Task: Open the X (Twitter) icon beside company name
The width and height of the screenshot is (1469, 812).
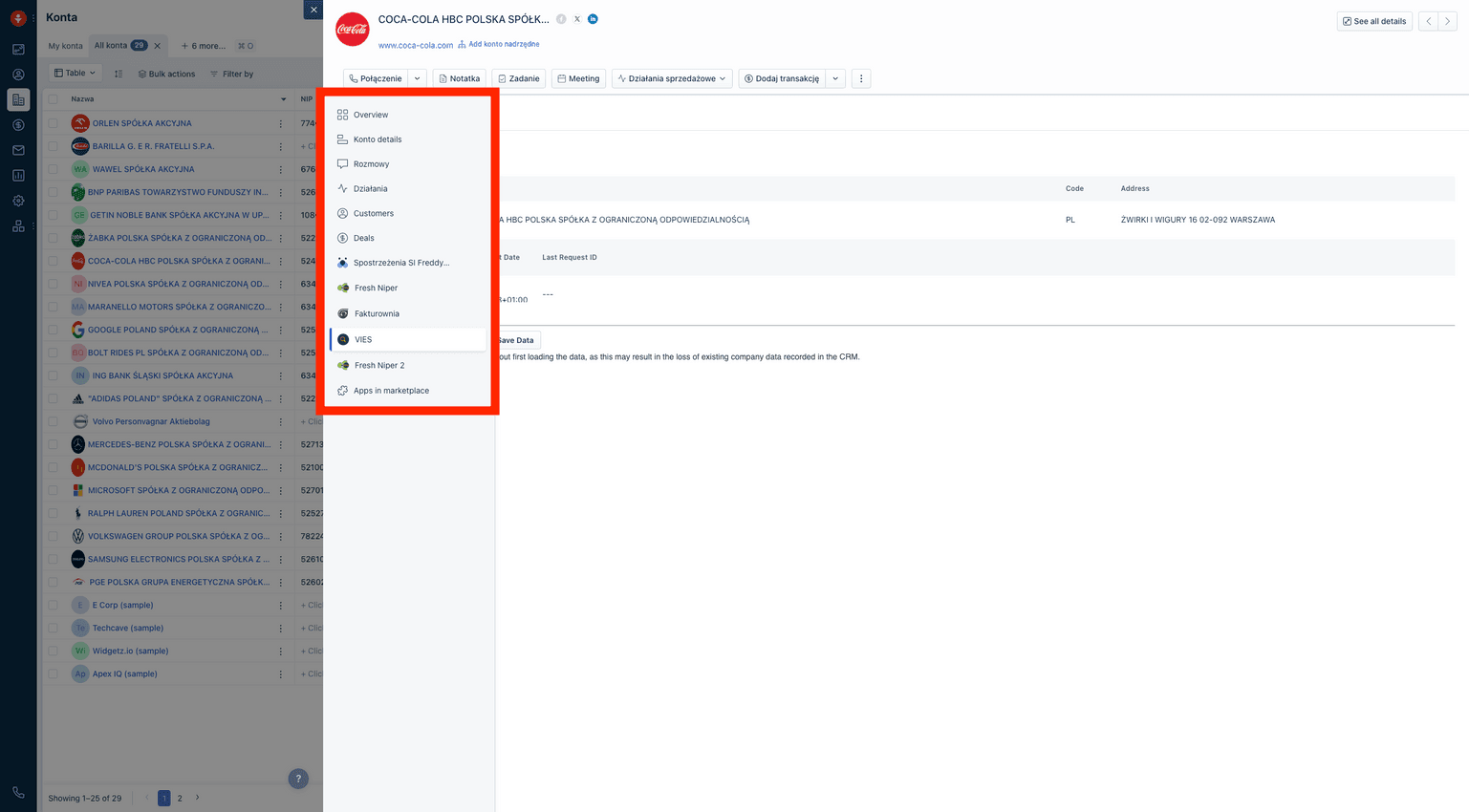Action: (x=577, y=19)
